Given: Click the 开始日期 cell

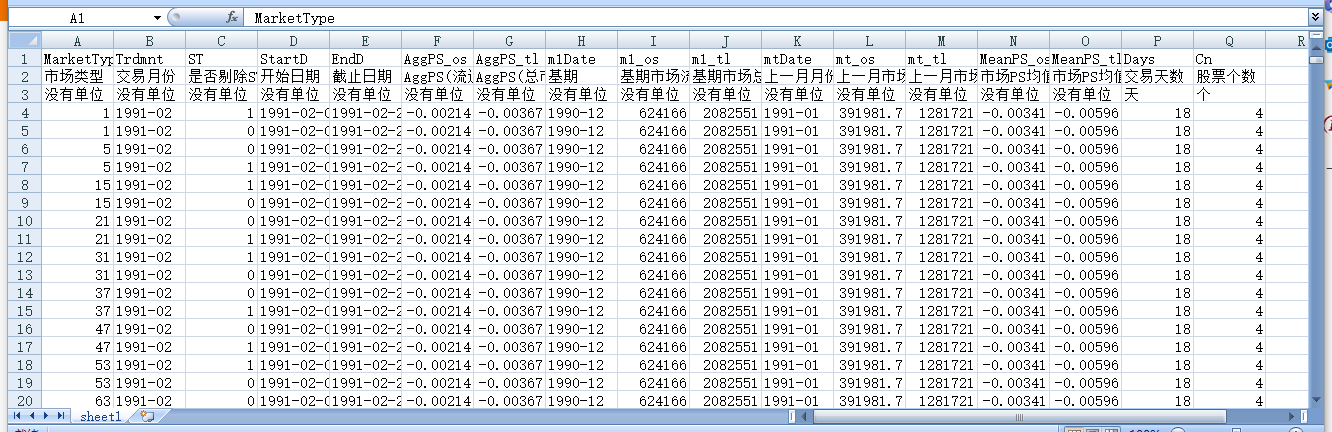Looking at the screenshot, I should [x=293, y=77].
